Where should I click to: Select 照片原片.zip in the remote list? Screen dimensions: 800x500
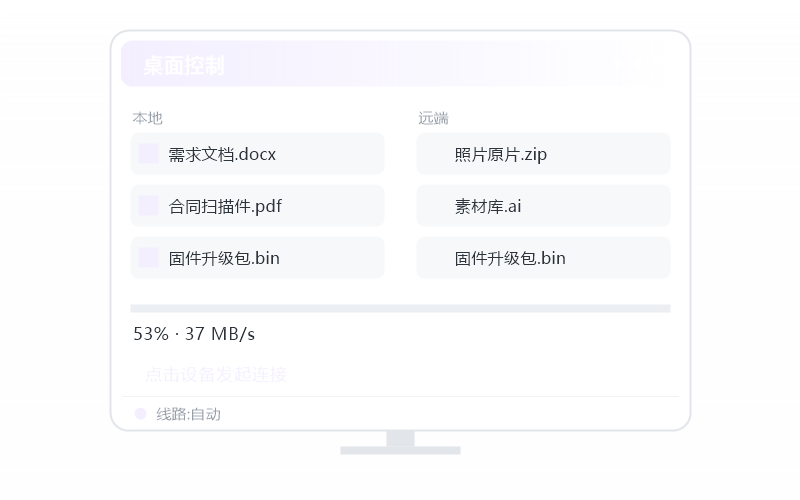501,154
